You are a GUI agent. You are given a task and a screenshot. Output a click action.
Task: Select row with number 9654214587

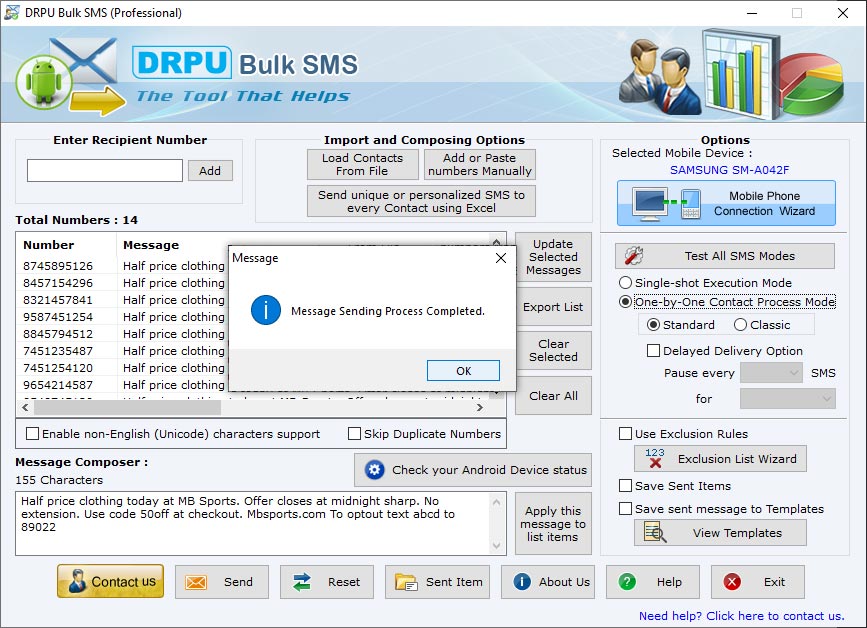[x=123, y=385]
